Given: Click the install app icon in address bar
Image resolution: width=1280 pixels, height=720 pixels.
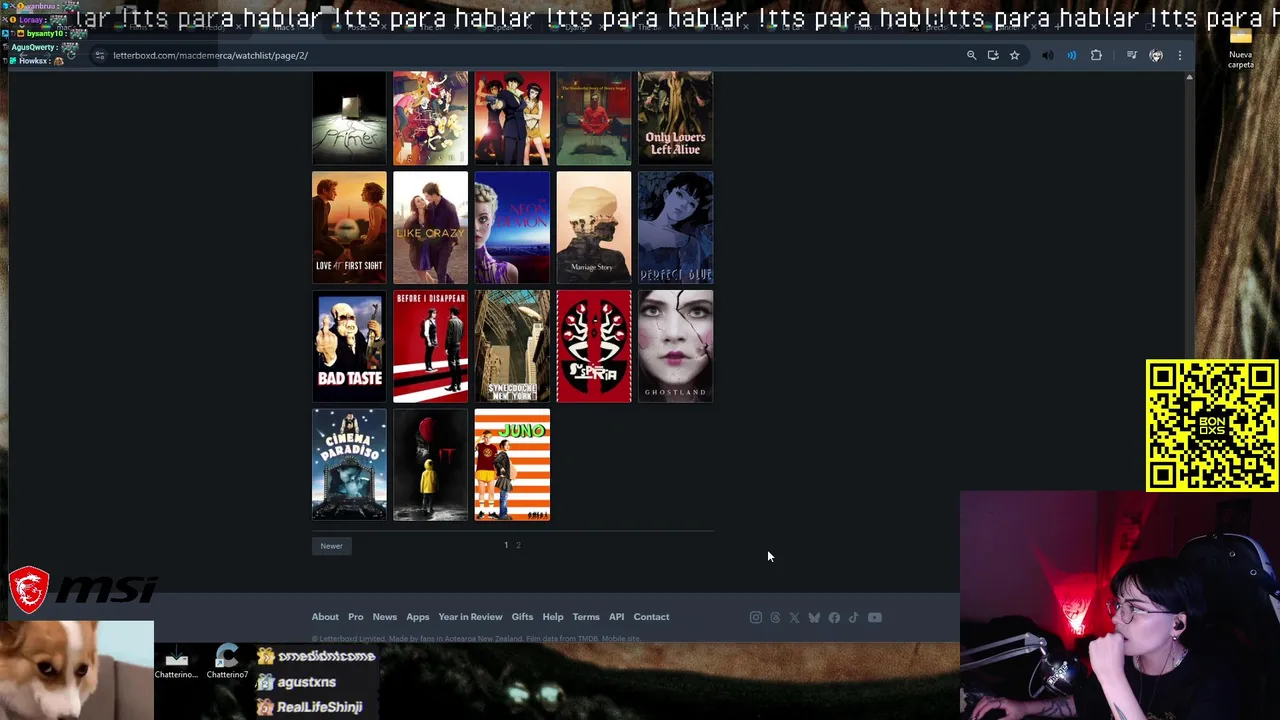Looking at the screenshot, I should click(993, 55).
